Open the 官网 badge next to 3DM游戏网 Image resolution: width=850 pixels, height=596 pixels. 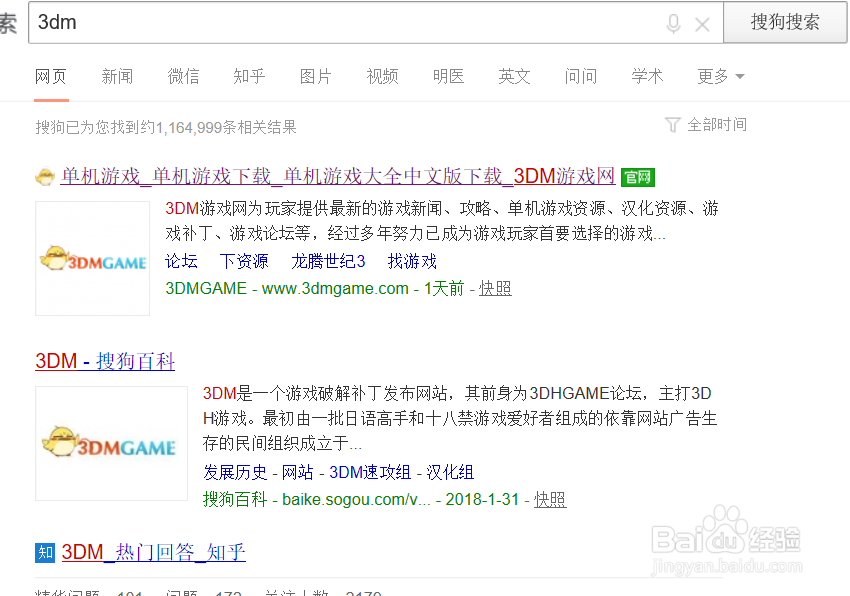637,176
